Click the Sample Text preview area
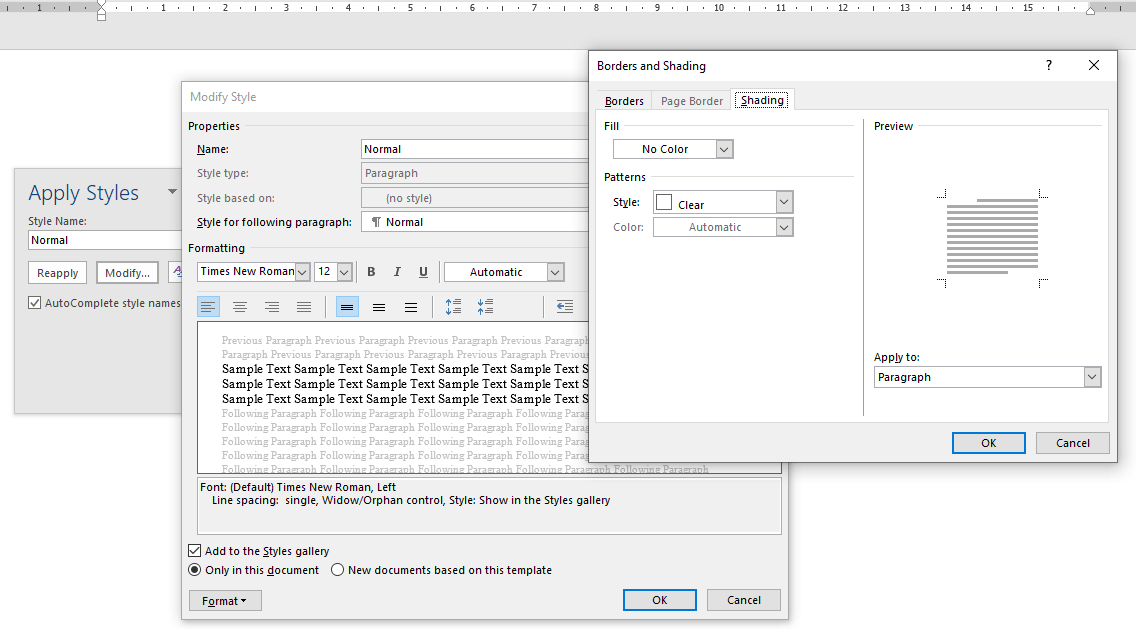 [x=393, y=398]
